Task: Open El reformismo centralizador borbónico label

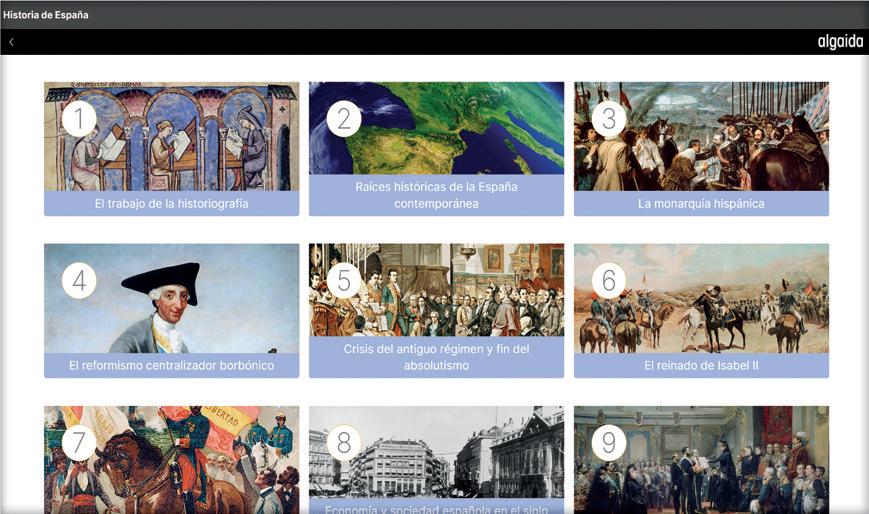Action: coord(171,365)
